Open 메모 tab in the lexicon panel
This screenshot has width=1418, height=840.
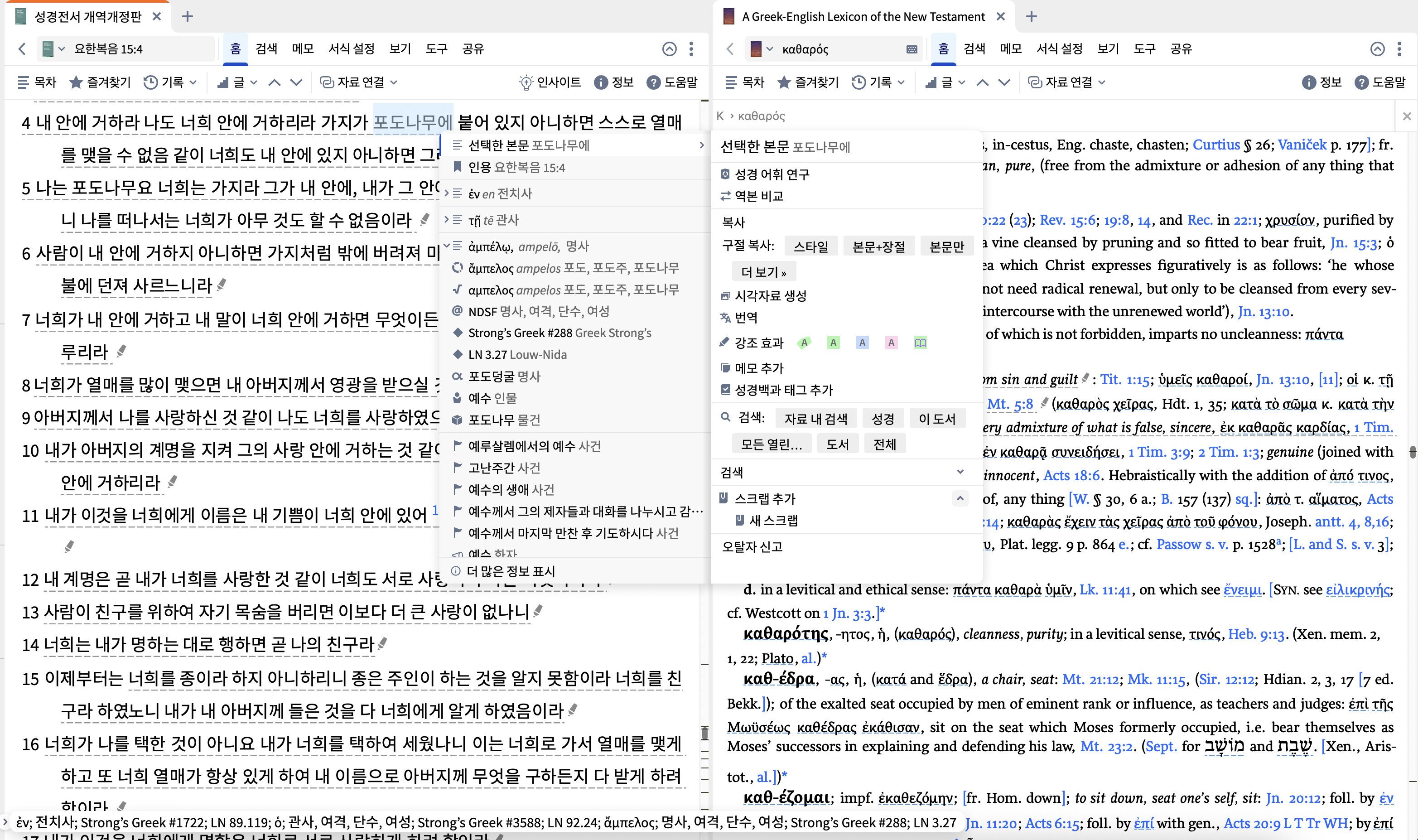(x=1011, y=48)
